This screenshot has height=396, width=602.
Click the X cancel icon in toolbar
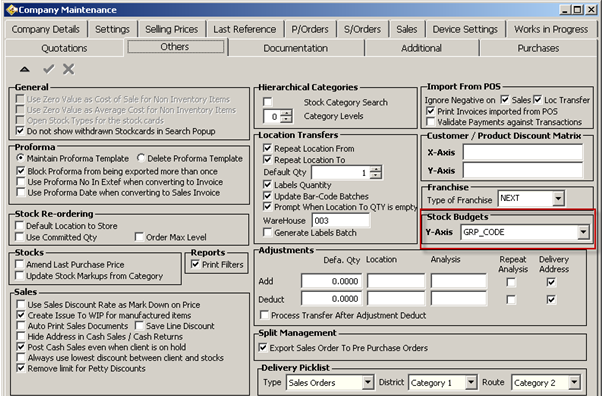click(x=69, y=69)
